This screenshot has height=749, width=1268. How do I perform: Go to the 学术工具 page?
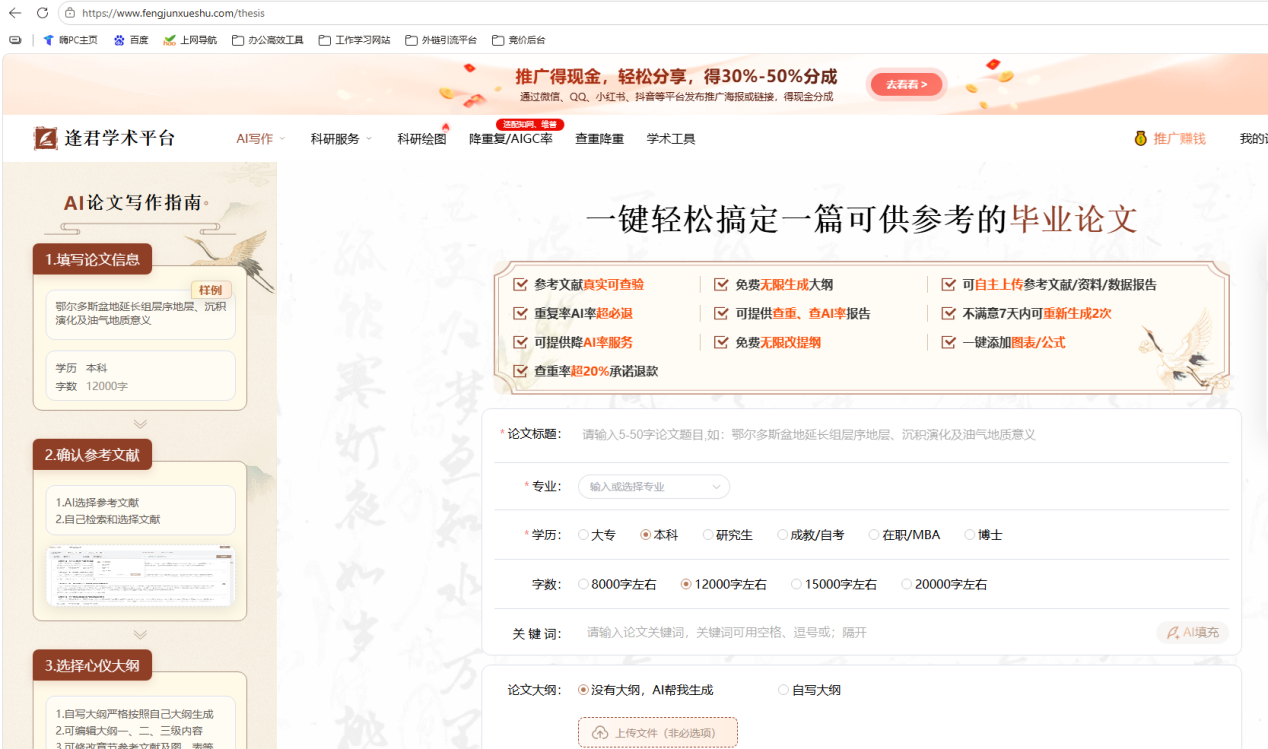(x=671, y=139)
